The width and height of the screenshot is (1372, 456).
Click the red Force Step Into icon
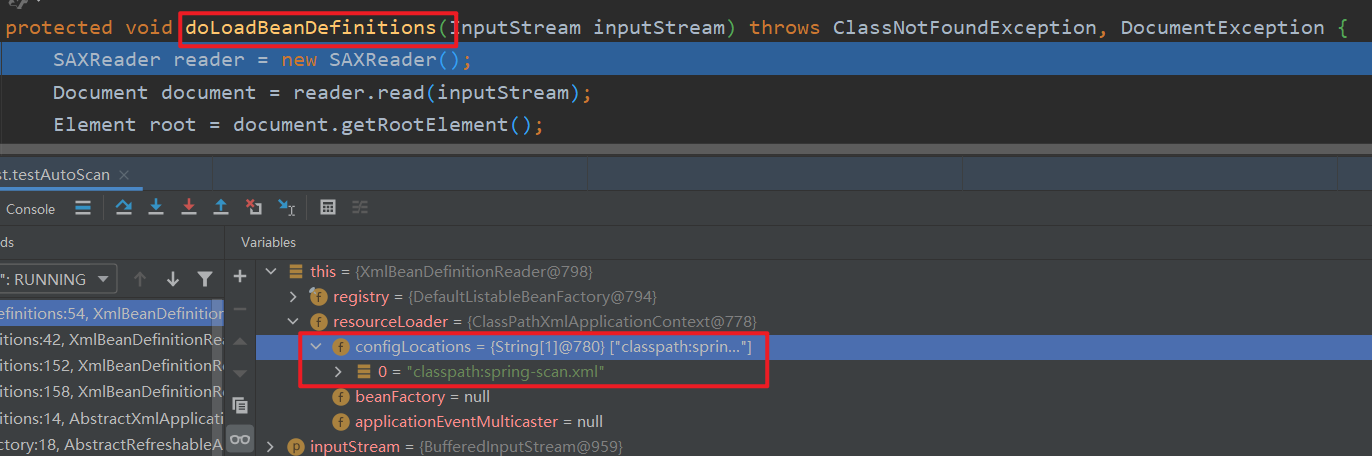189,208
